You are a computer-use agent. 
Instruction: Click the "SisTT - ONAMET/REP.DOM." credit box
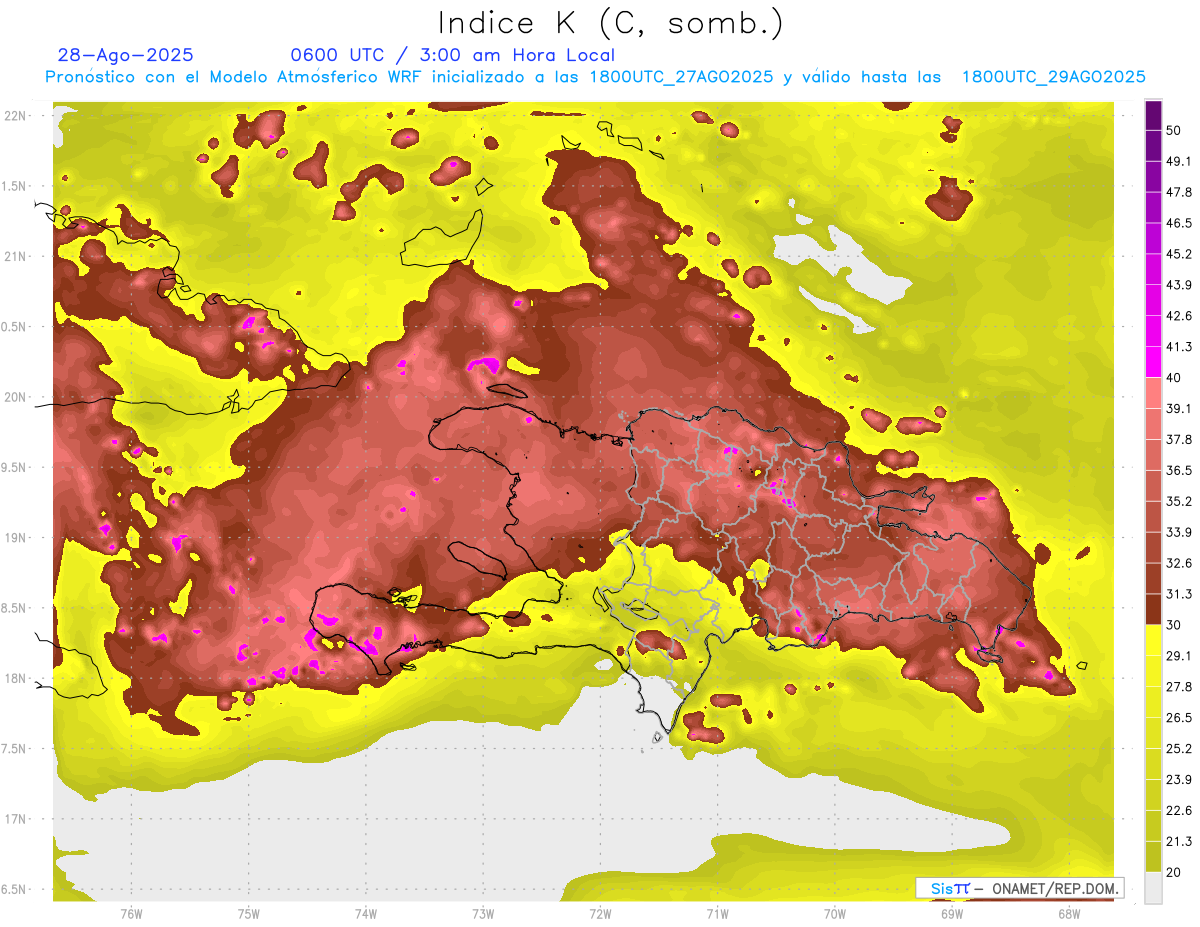click(x=1020, y=888)
